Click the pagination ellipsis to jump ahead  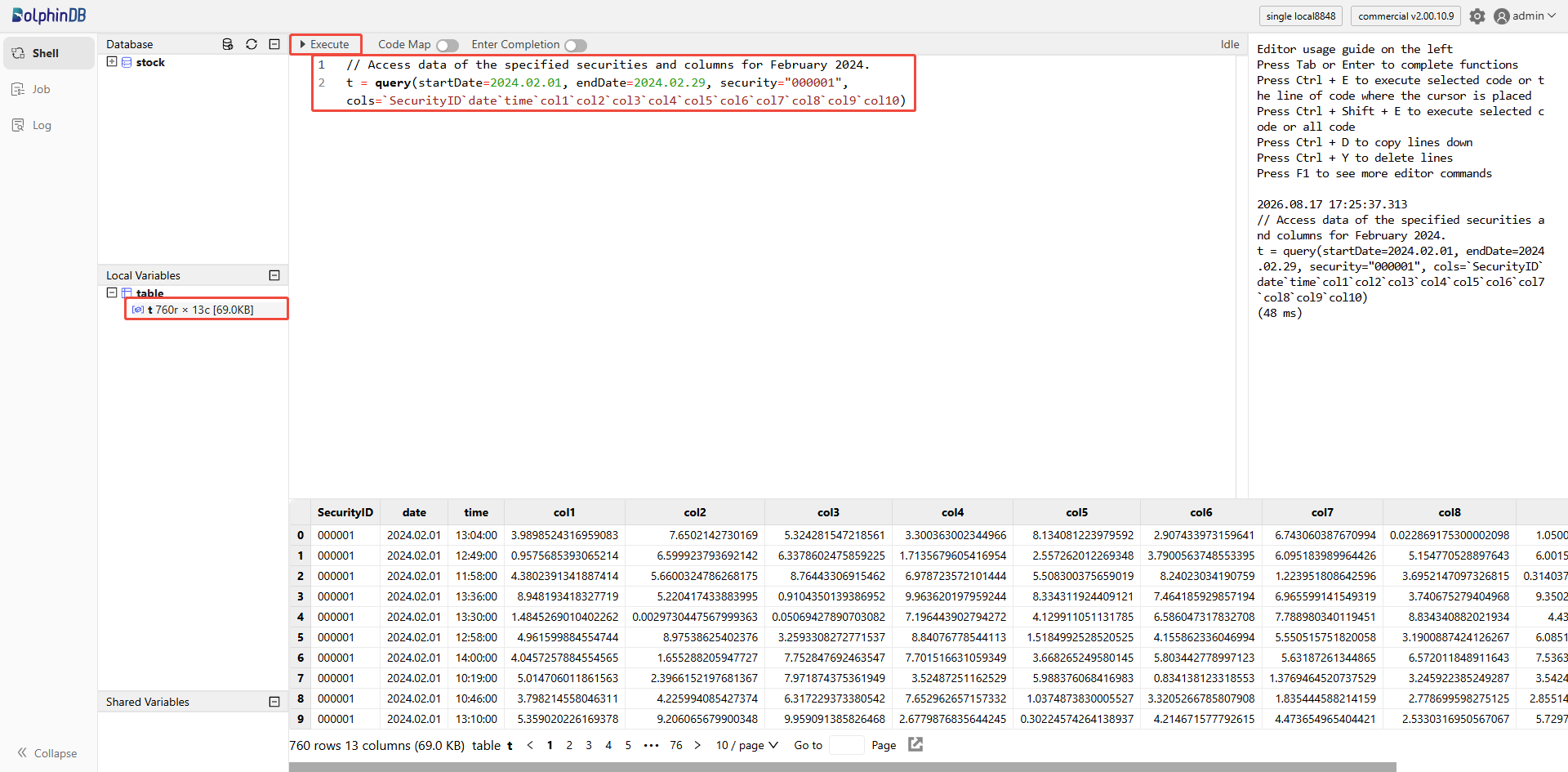pyautogui.click(x=651, y=745)
